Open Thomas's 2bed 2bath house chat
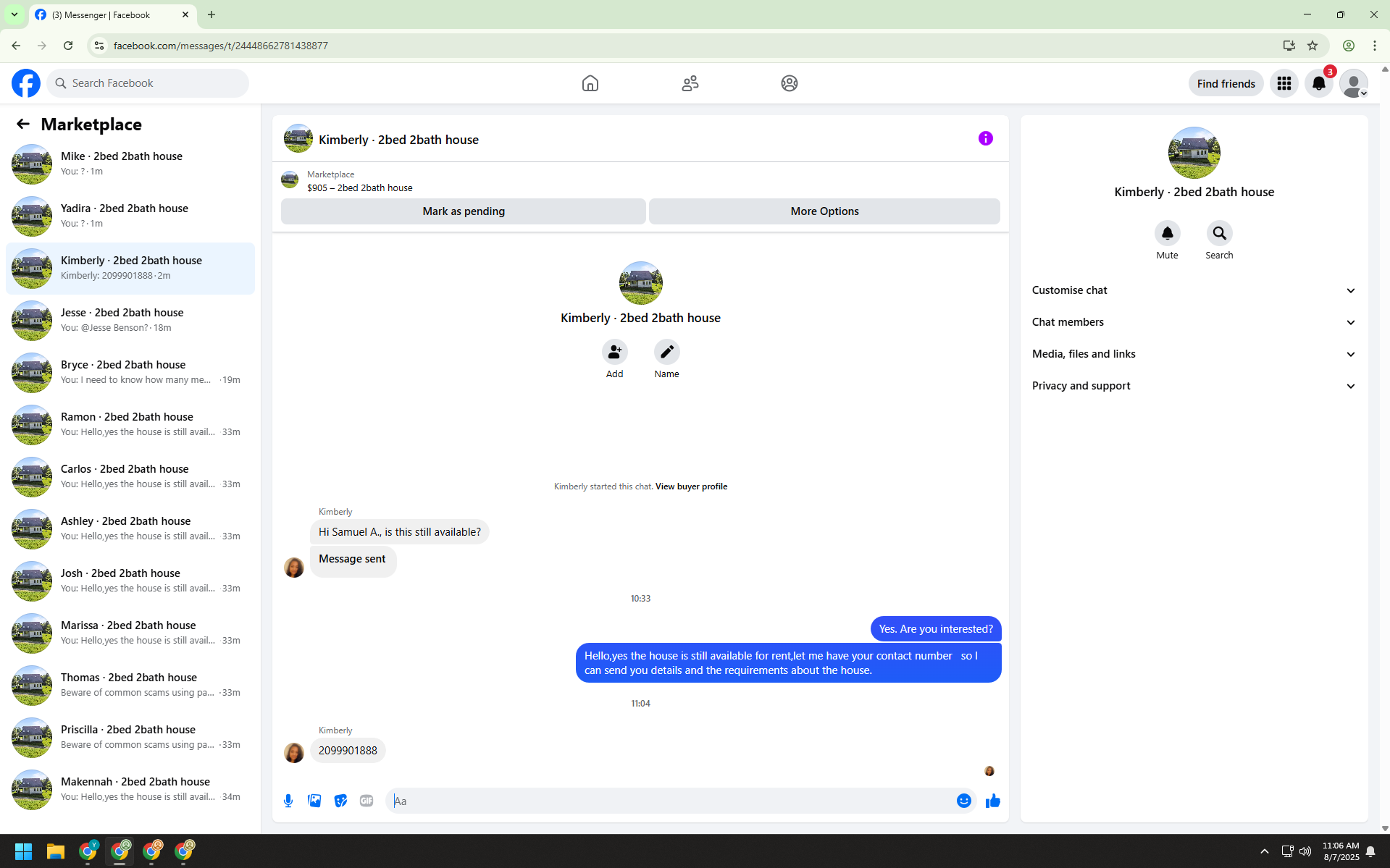Image resolution: width=1390 pixels, height=868 pixels. point(130,686)
